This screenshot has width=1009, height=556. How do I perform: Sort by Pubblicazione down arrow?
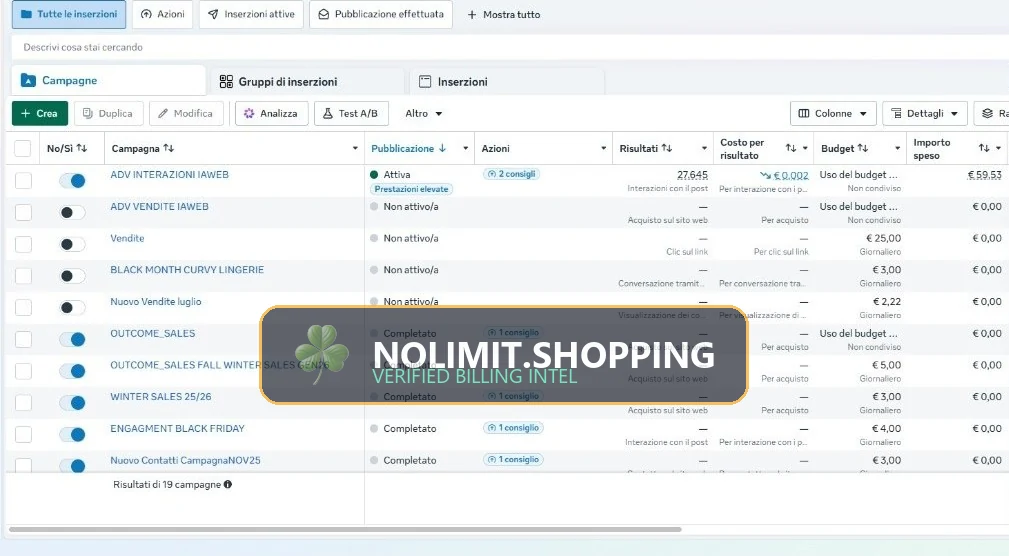tap(443, 148)
